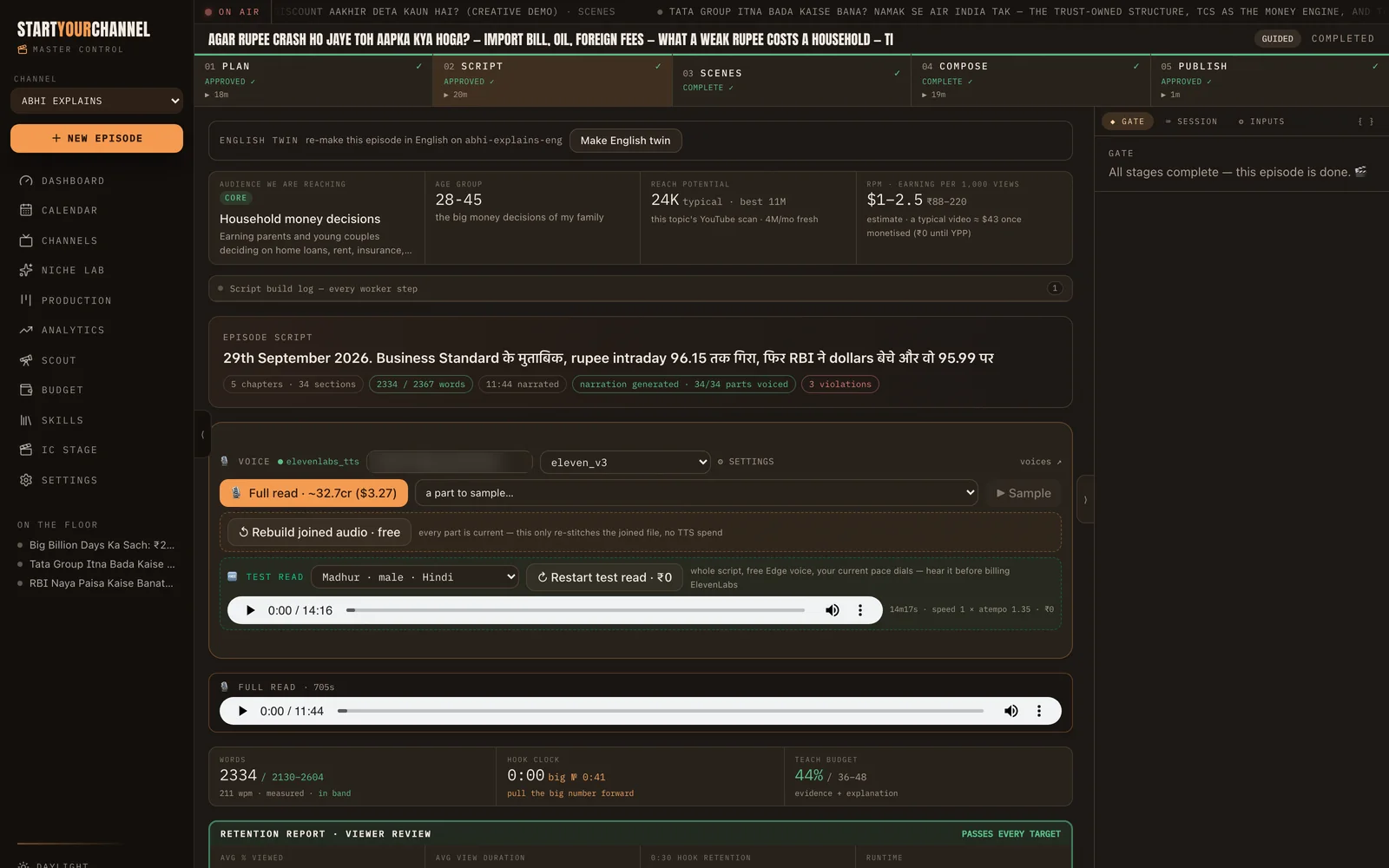
Task: Open the Abhi Explains channel dropdown
Action: pyautogui.click(x=96, y=101)
